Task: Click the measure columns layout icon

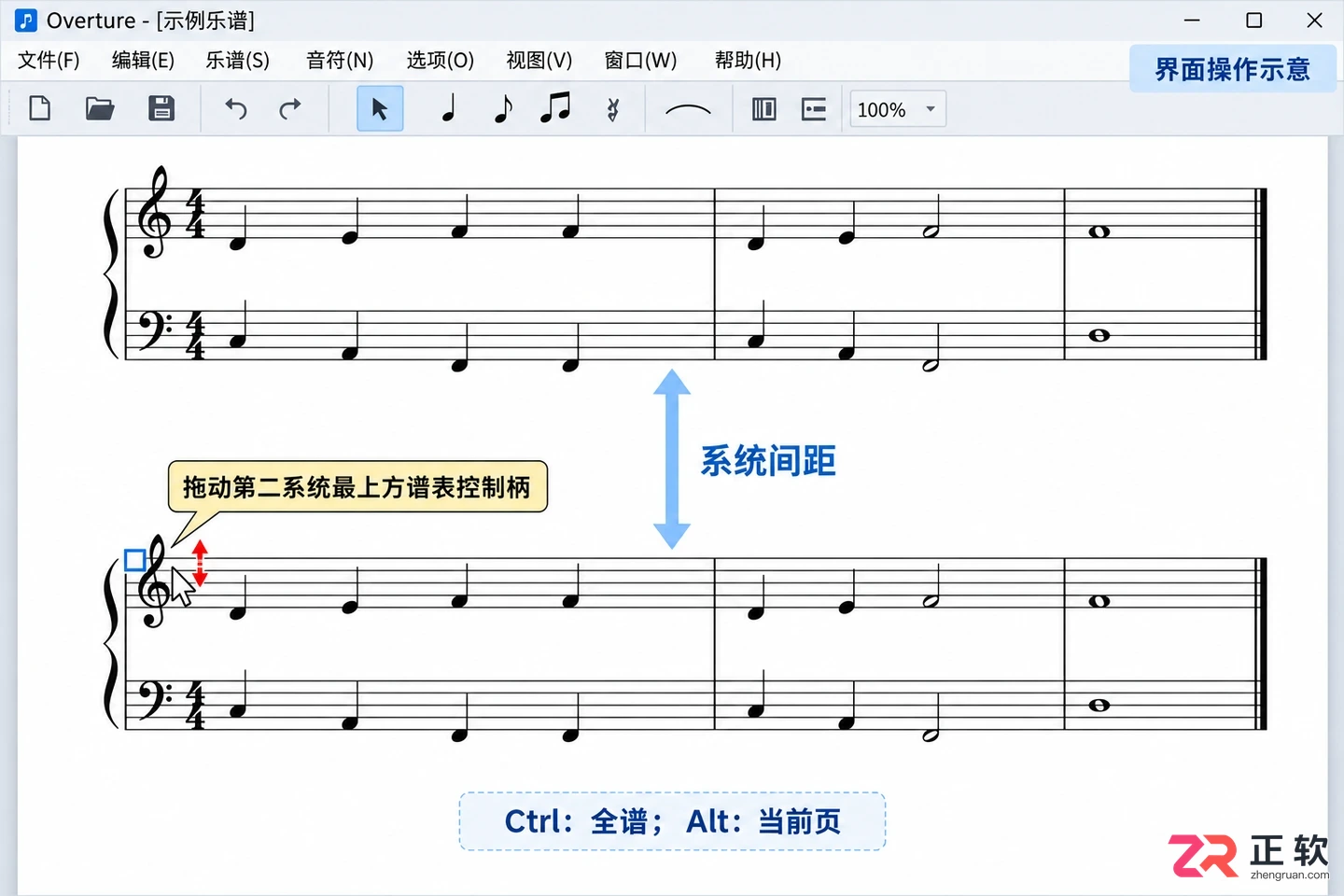Action: point(764,109)
